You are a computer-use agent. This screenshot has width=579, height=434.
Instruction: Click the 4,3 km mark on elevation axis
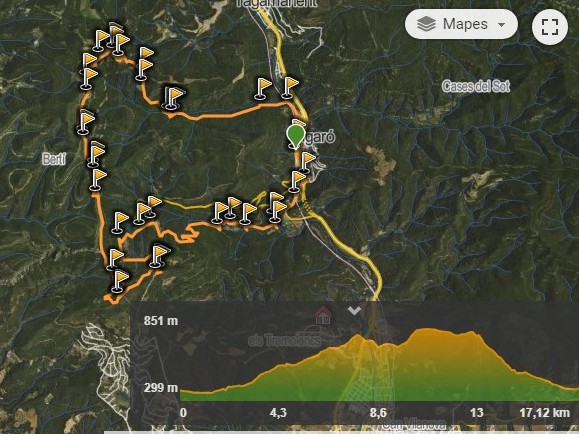278,413
